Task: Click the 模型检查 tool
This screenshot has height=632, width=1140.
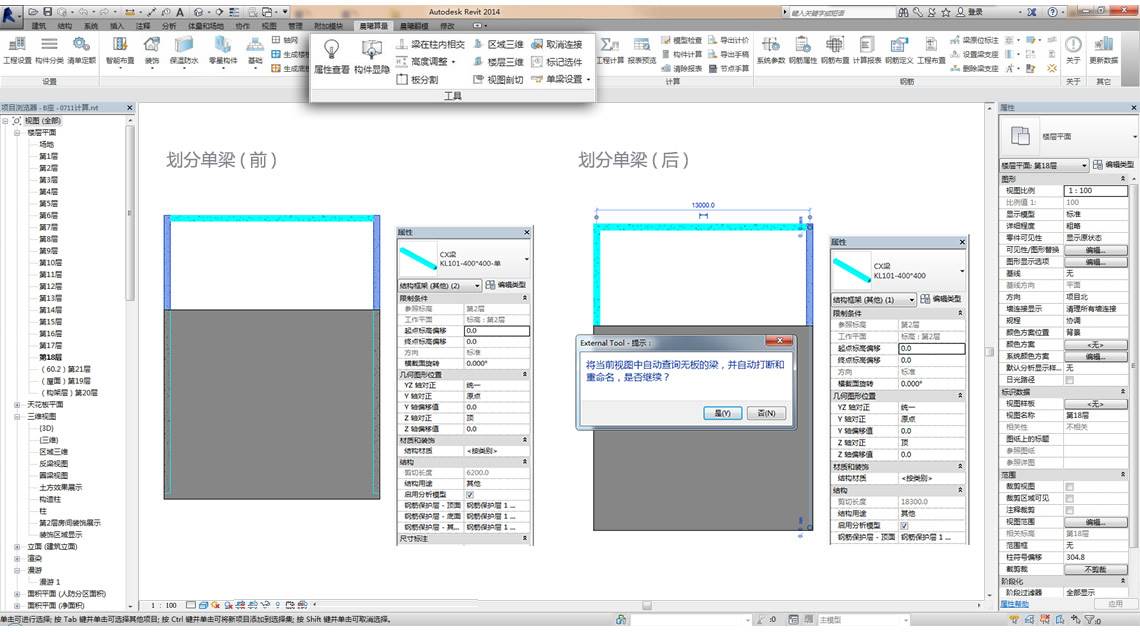Action: pyautogui.click(x=681, y=40)
